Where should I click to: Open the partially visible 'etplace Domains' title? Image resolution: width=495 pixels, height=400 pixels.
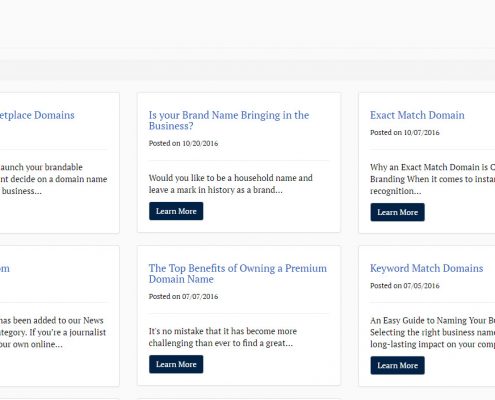pyautogui.click(x=37, y=115)
